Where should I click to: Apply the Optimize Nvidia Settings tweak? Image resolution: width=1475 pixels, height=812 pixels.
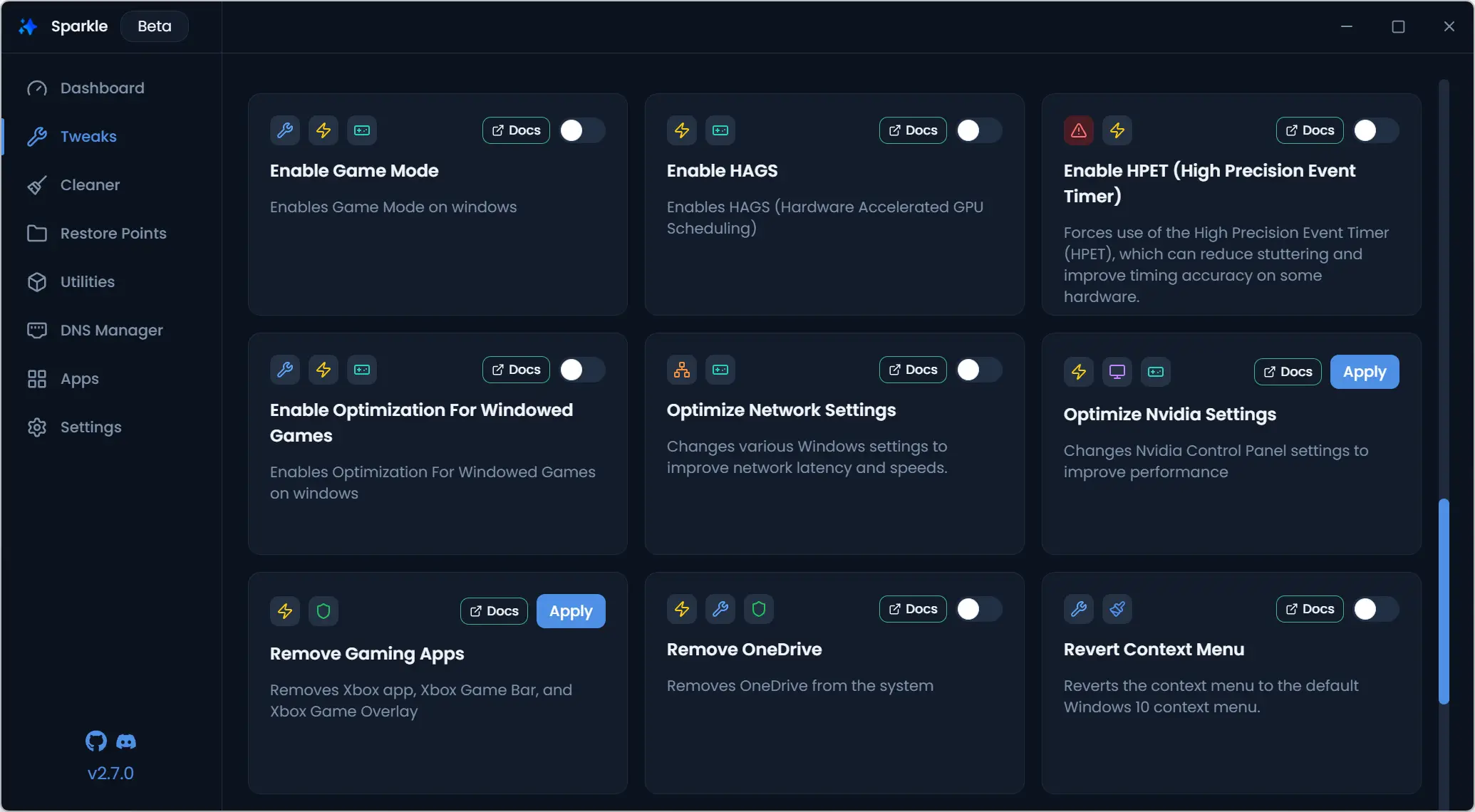[x=1364, y=372]
